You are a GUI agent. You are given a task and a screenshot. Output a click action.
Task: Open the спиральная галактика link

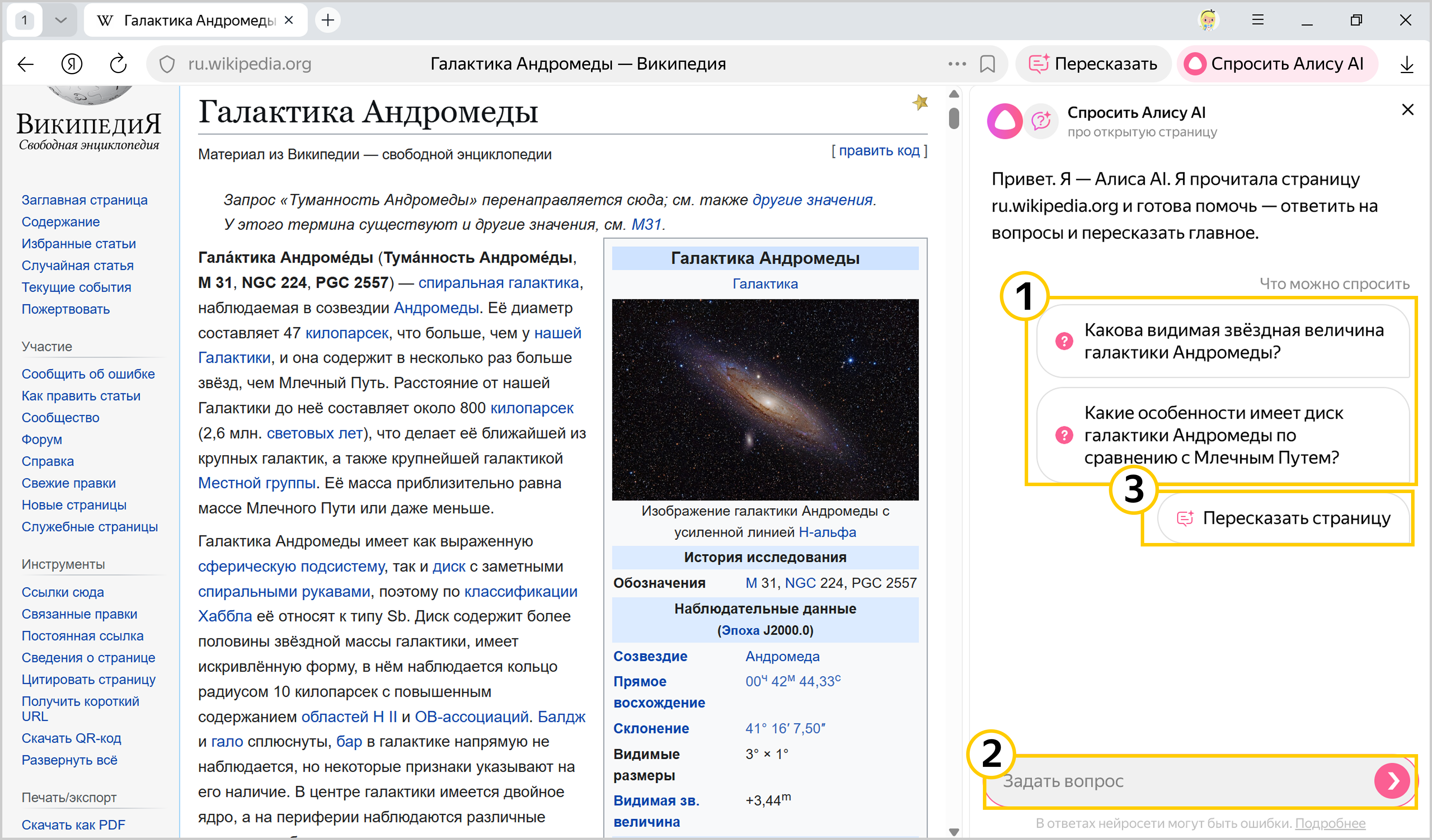(x=498, y=283)
